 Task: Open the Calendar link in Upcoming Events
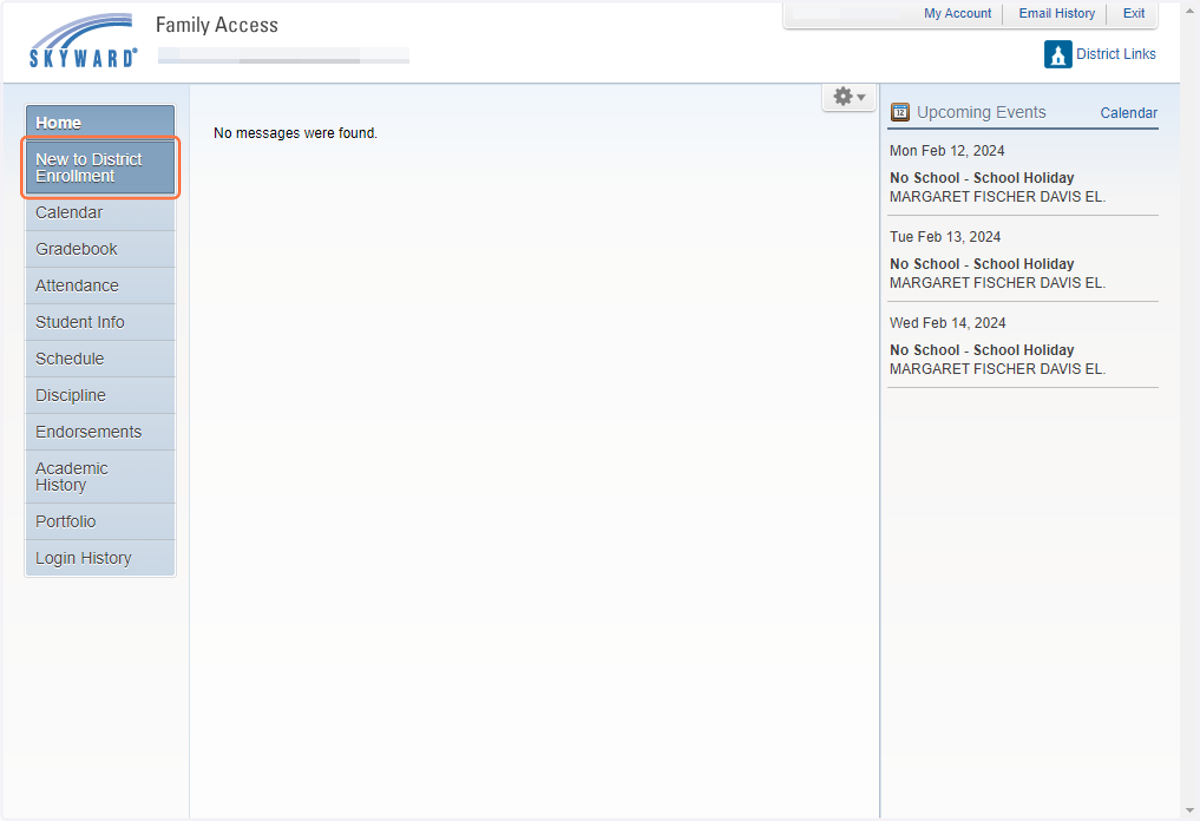pos(1129,113)
